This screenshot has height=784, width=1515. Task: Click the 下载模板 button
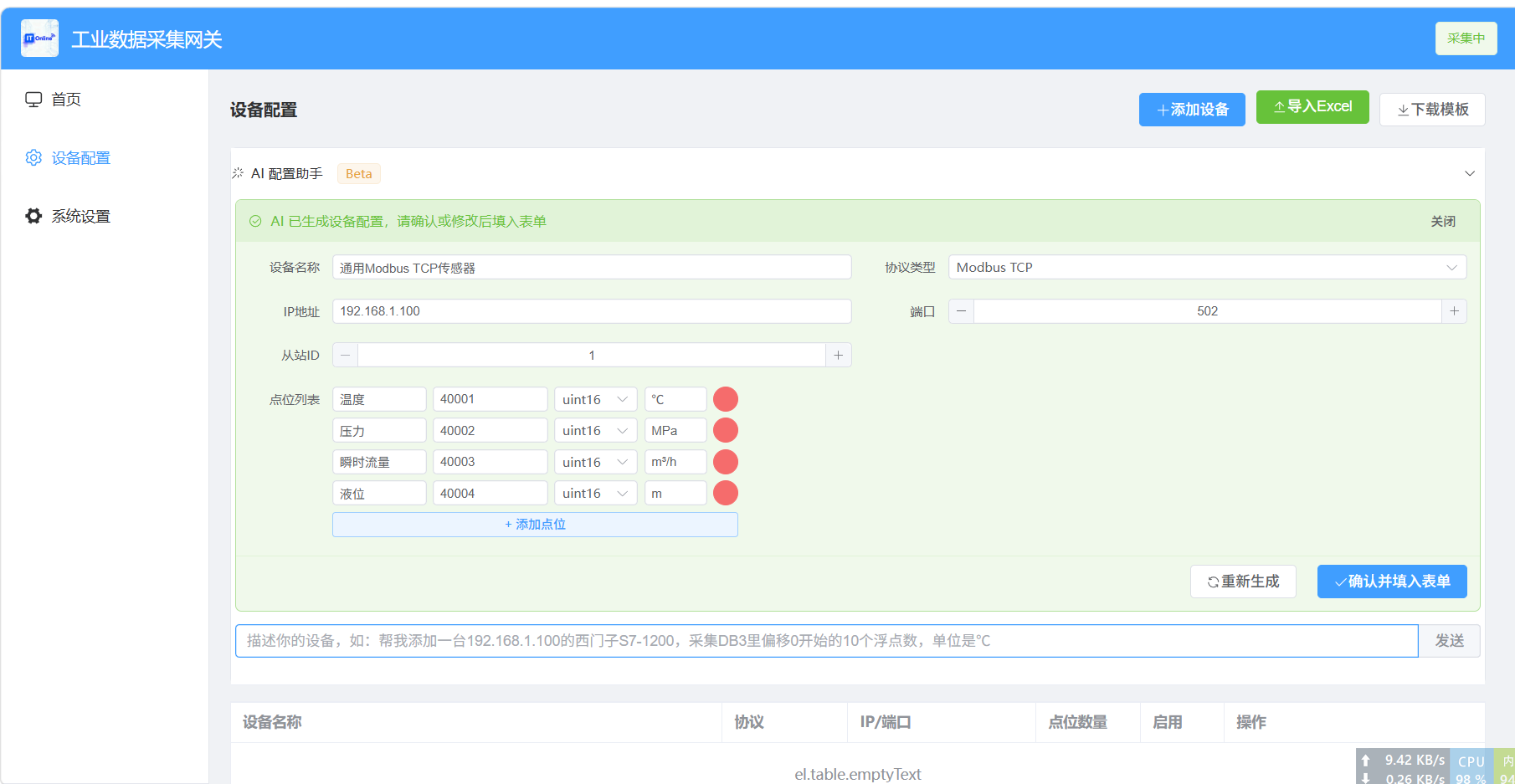click(x=1432, y=110)
